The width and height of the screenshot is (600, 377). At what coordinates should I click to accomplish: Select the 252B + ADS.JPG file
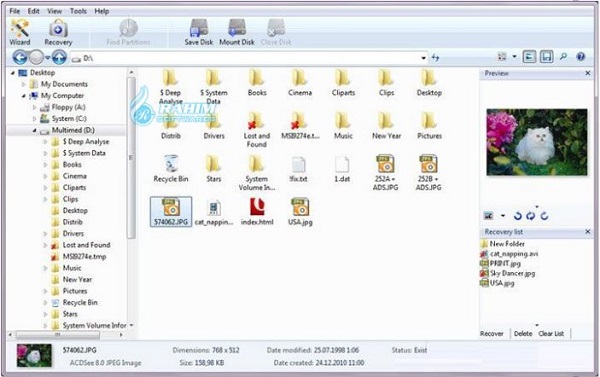pos(428,173)
